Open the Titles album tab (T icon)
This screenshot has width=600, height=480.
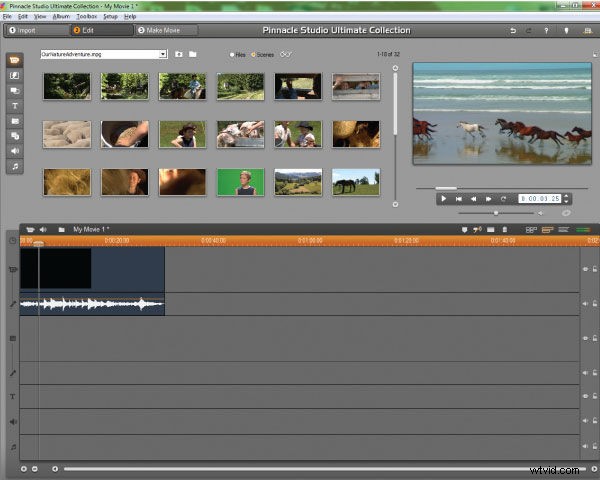(x=15, y=106)
